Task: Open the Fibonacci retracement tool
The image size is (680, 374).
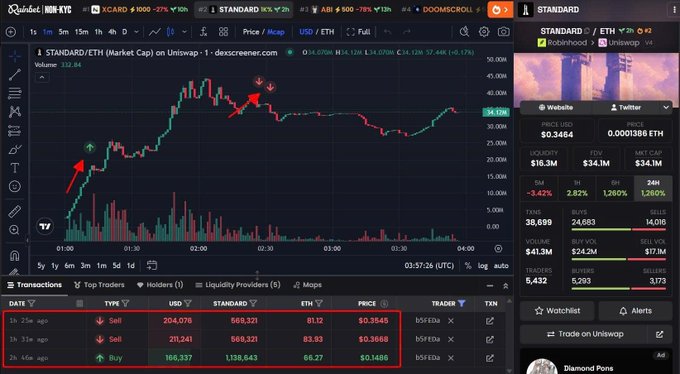Action: pyautogui.click(x=15, y=93)
